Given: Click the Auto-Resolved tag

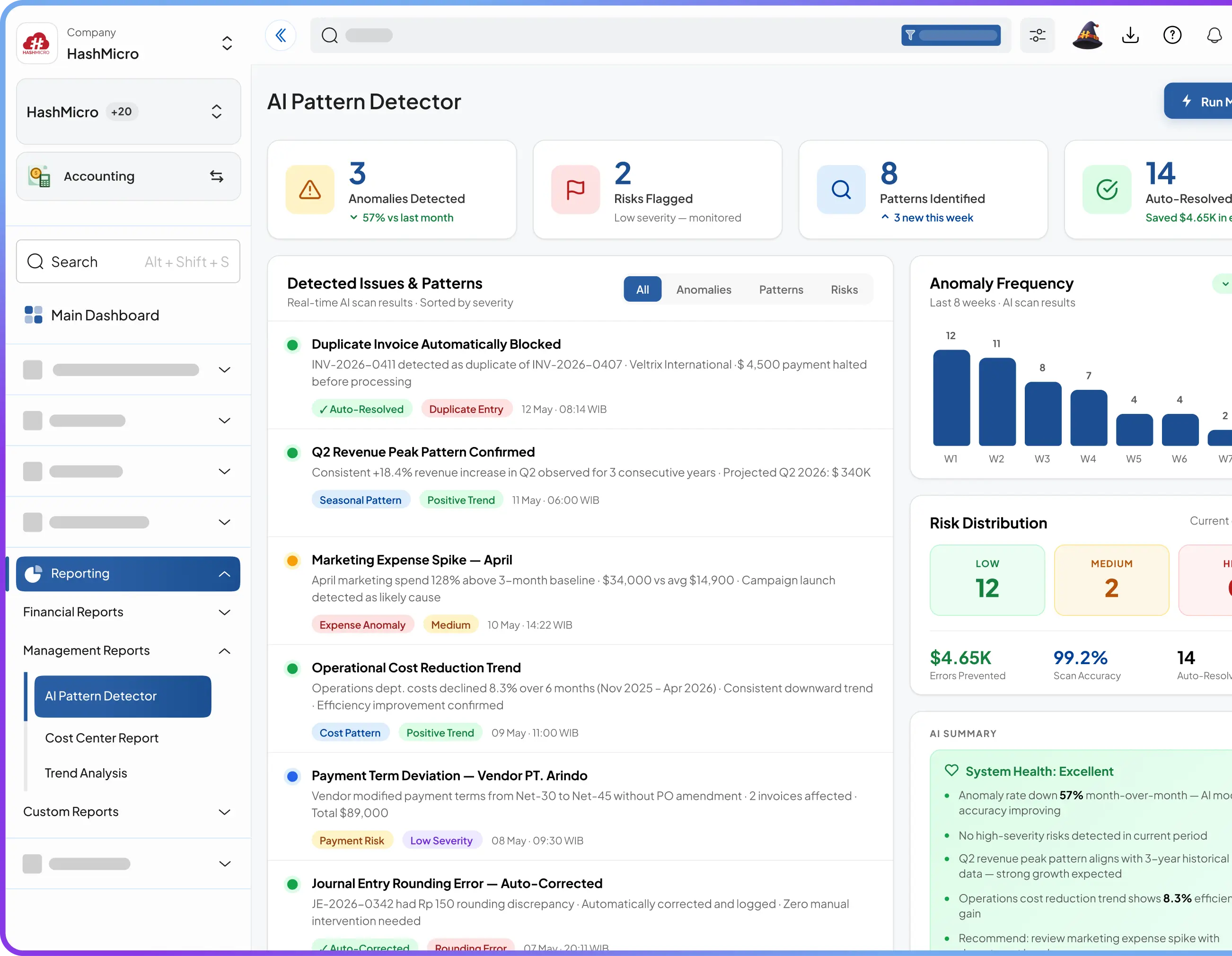Looking at the screenshot, I should click(361, 409).
